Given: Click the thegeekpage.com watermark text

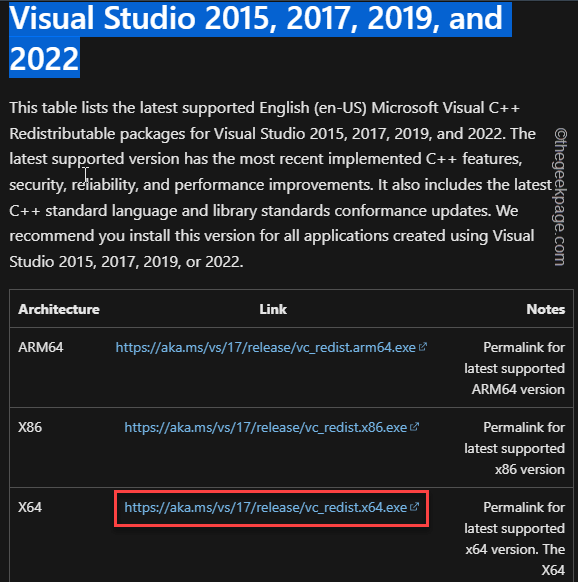Looking at the screenshot, I should click(560, 197).
